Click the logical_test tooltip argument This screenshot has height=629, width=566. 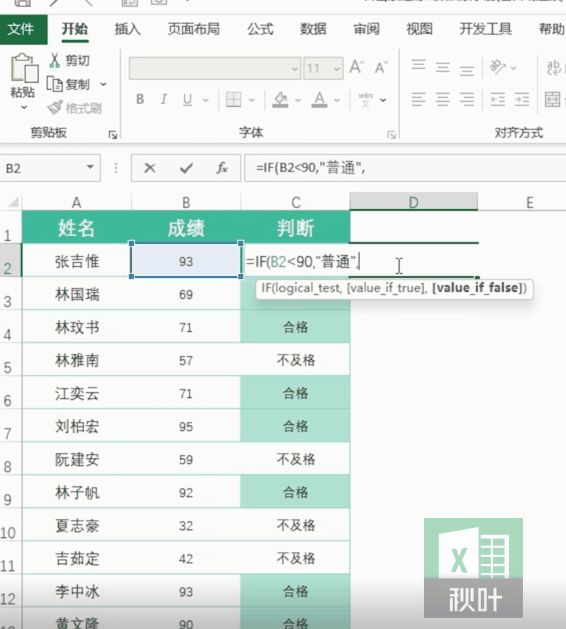(308, 288)
